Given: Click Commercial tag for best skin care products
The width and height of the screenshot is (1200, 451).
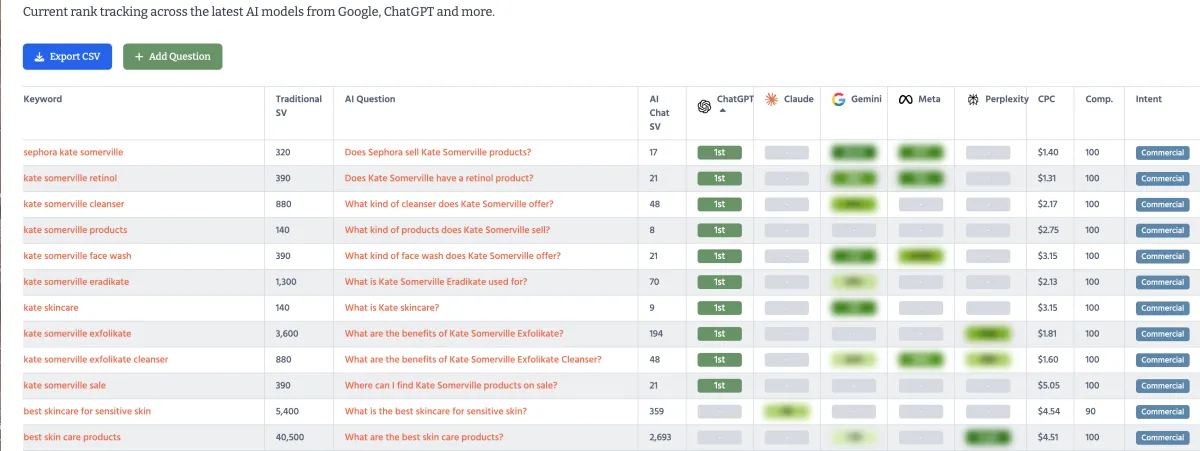Looking at the screenshot, I should click(1162, 437).
